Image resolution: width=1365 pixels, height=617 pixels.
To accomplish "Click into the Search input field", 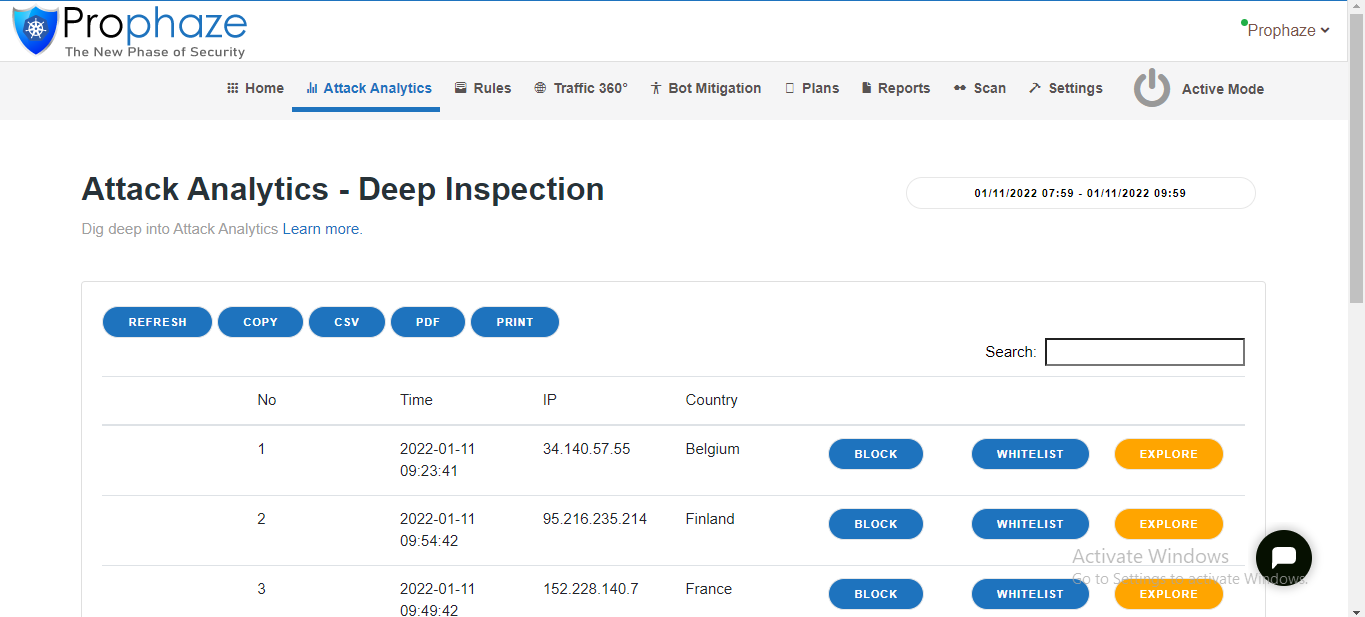I will point(1144,352).
